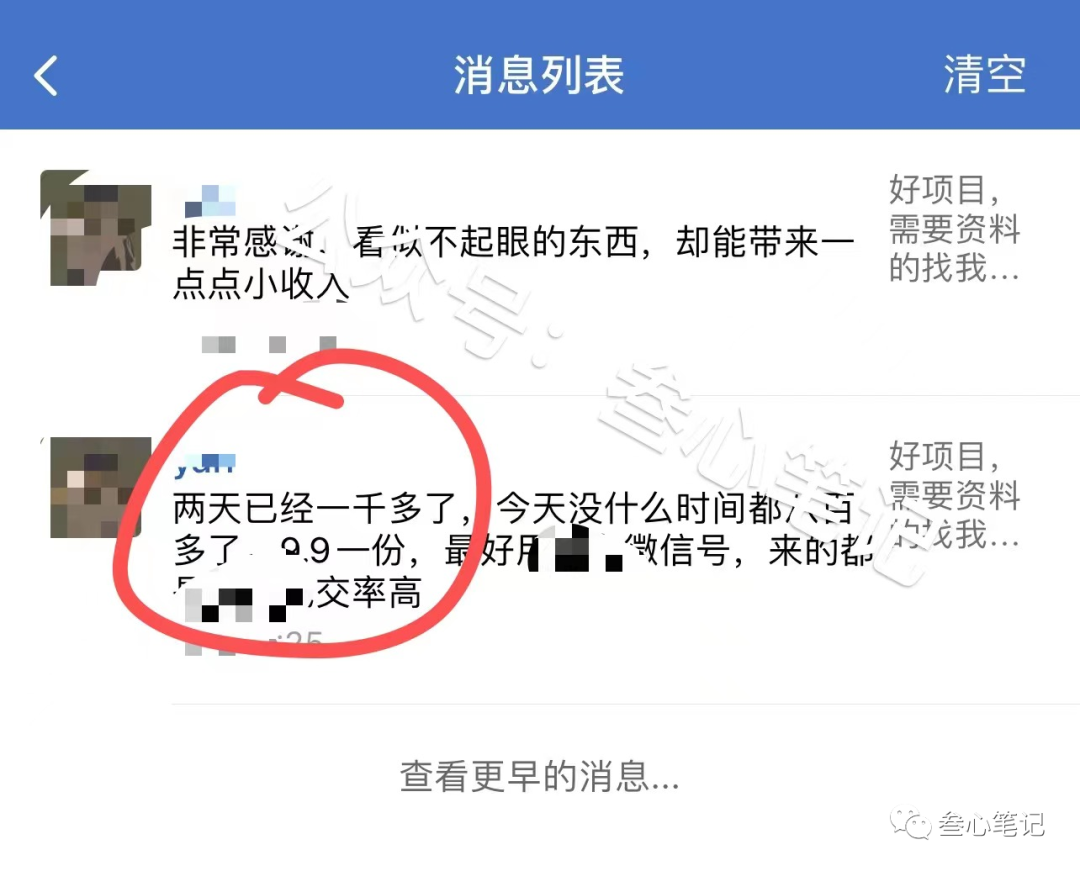This screenshot has width=1080, height=871.
Task: Tap the 清空 button in the header
Action: pyautogui.click(x=984, y=74)
